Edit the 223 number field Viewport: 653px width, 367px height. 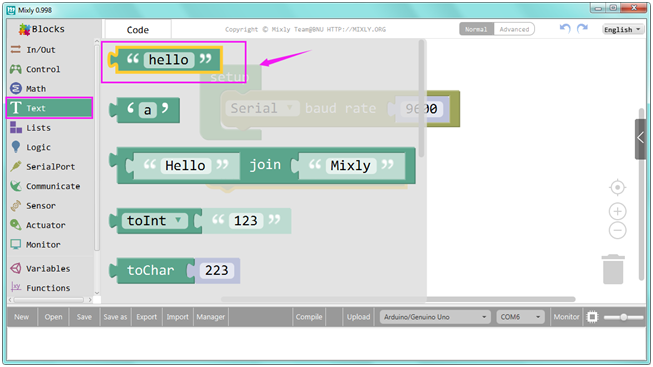[x=217, y=271]
